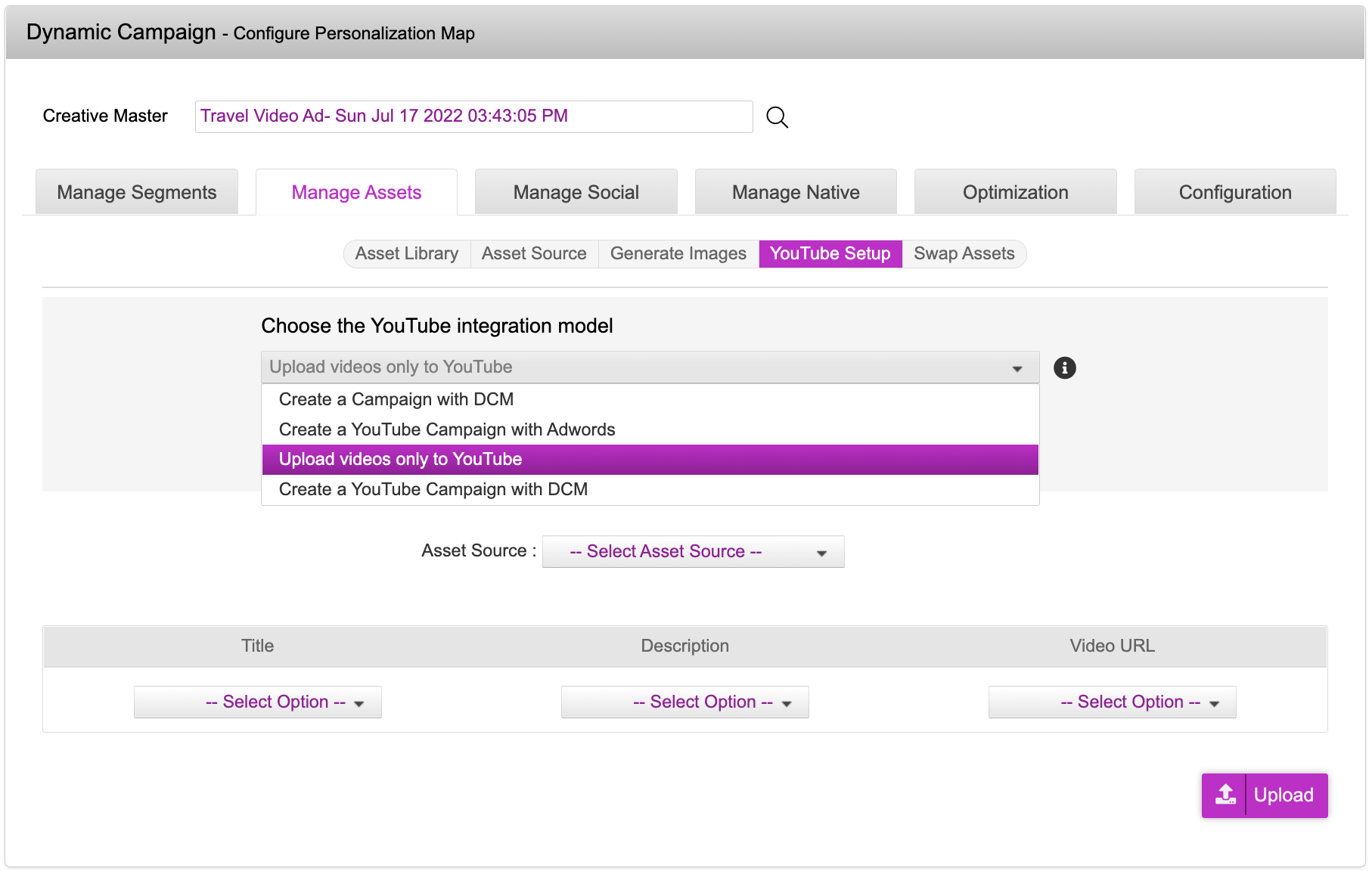This screenshot has height=871, width=1372.
Task: Open the Manage Social tab
Action: tap(576, 193)
